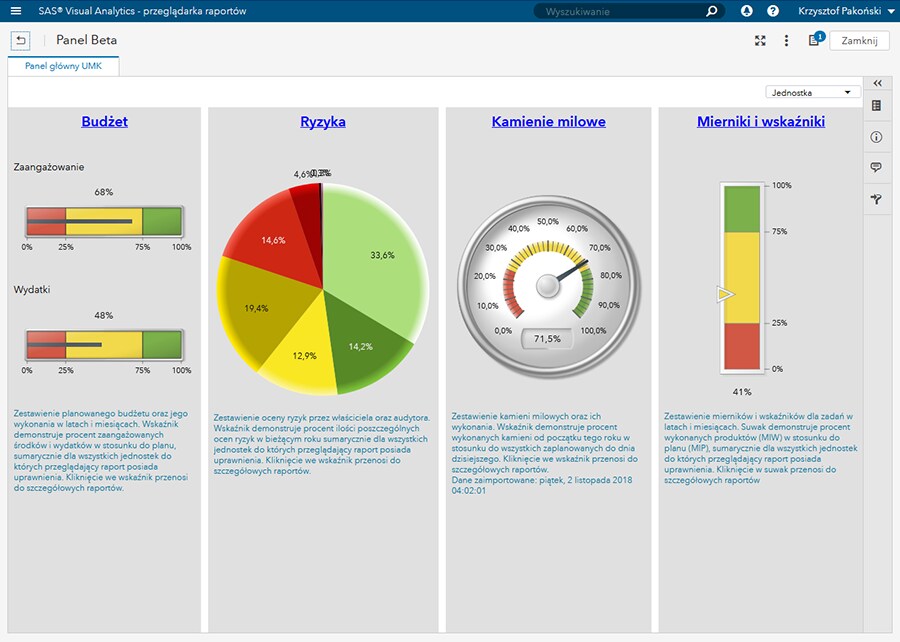The width and height of the screenshot is (900, 642).
Task: Show the info side panel icon
Action: [x=876, y=137]
